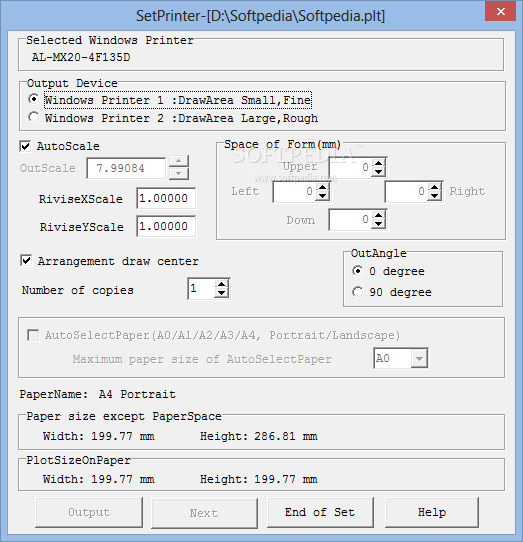Click the Output button
The height and width of the screenshot is (542, 523).
click(x=89, y=512)
